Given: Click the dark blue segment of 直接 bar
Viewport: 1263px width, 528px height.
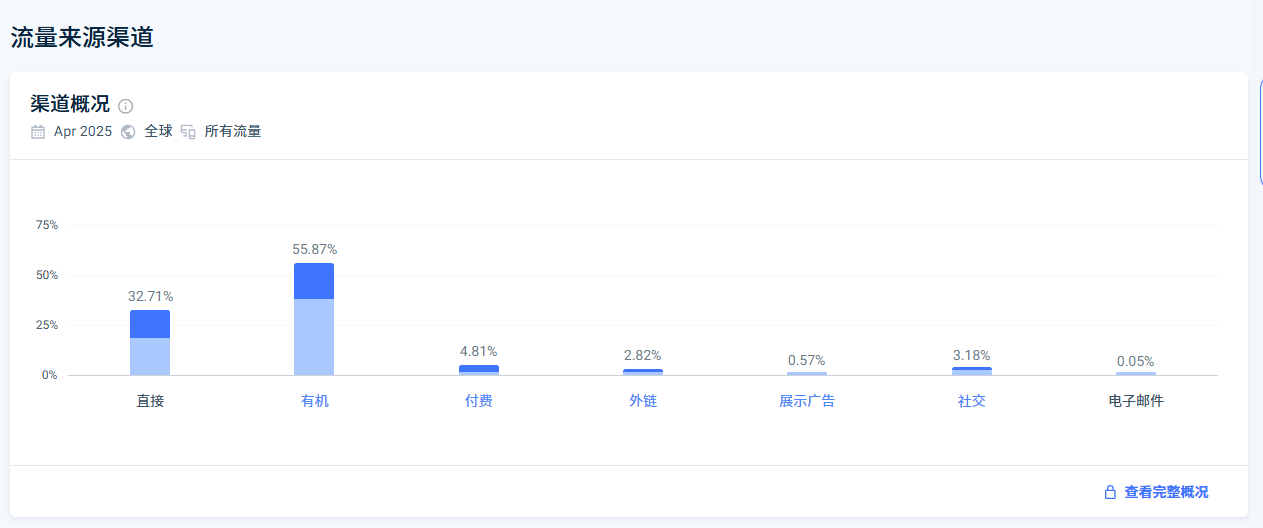Looking at the screenshot, I should [150, 324].
